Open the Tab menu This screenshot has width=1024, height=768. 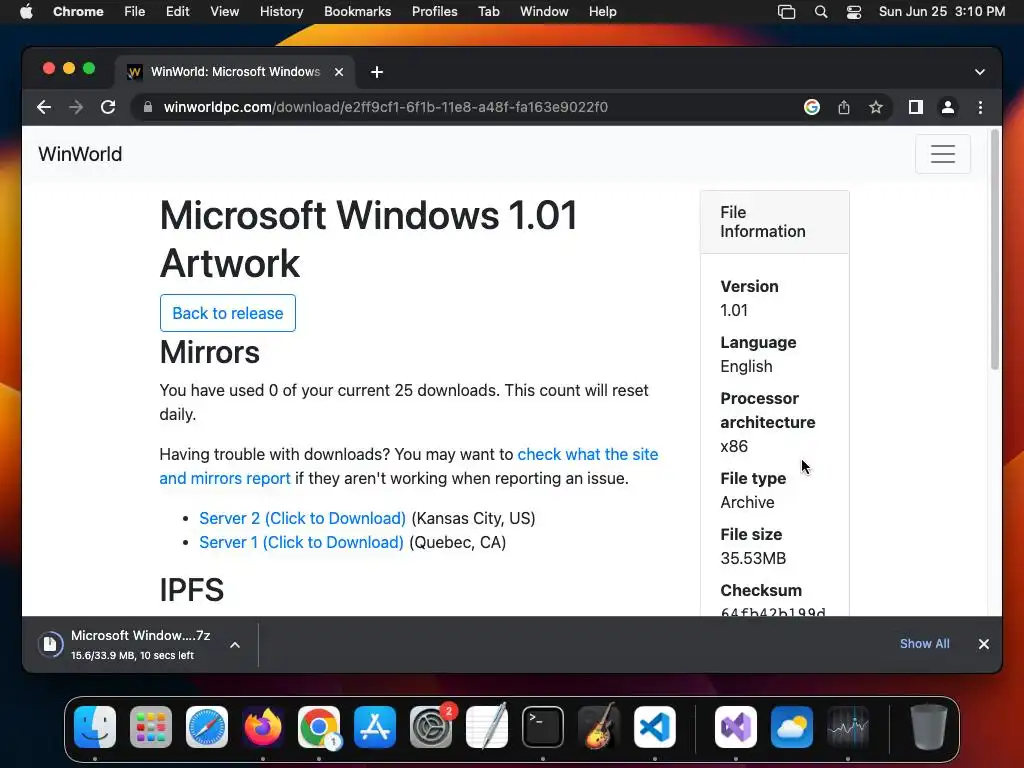coord(488,12)
